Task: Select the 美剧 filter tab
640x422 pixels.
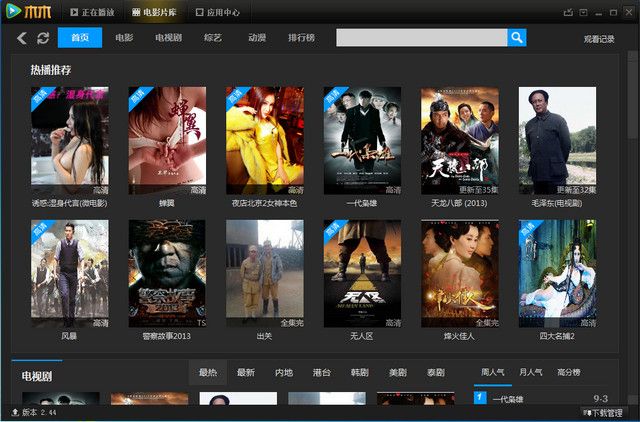Action: 398,372
